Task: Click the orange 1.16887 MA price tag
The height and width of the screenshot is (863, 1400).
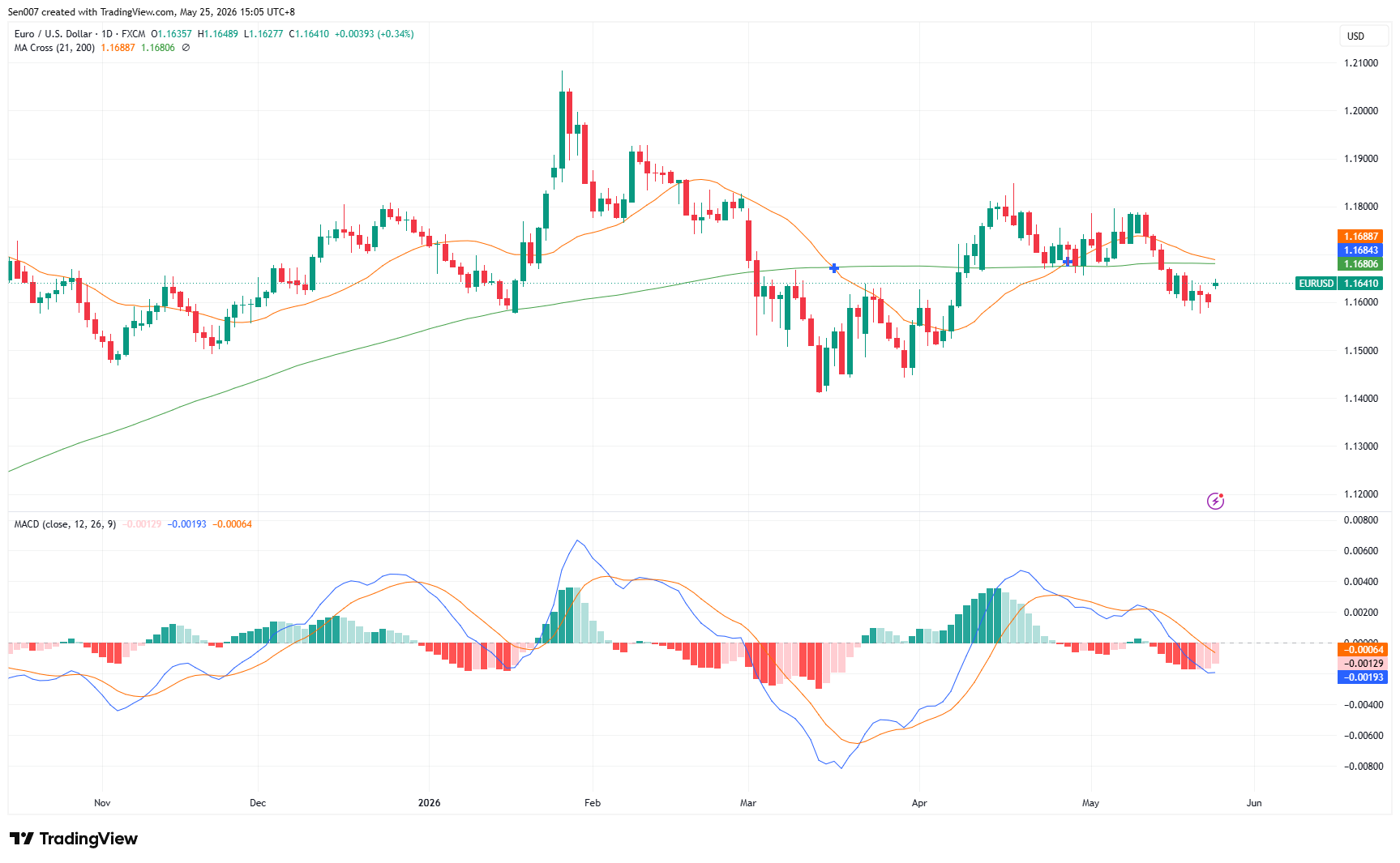Action: point(1360,237)
